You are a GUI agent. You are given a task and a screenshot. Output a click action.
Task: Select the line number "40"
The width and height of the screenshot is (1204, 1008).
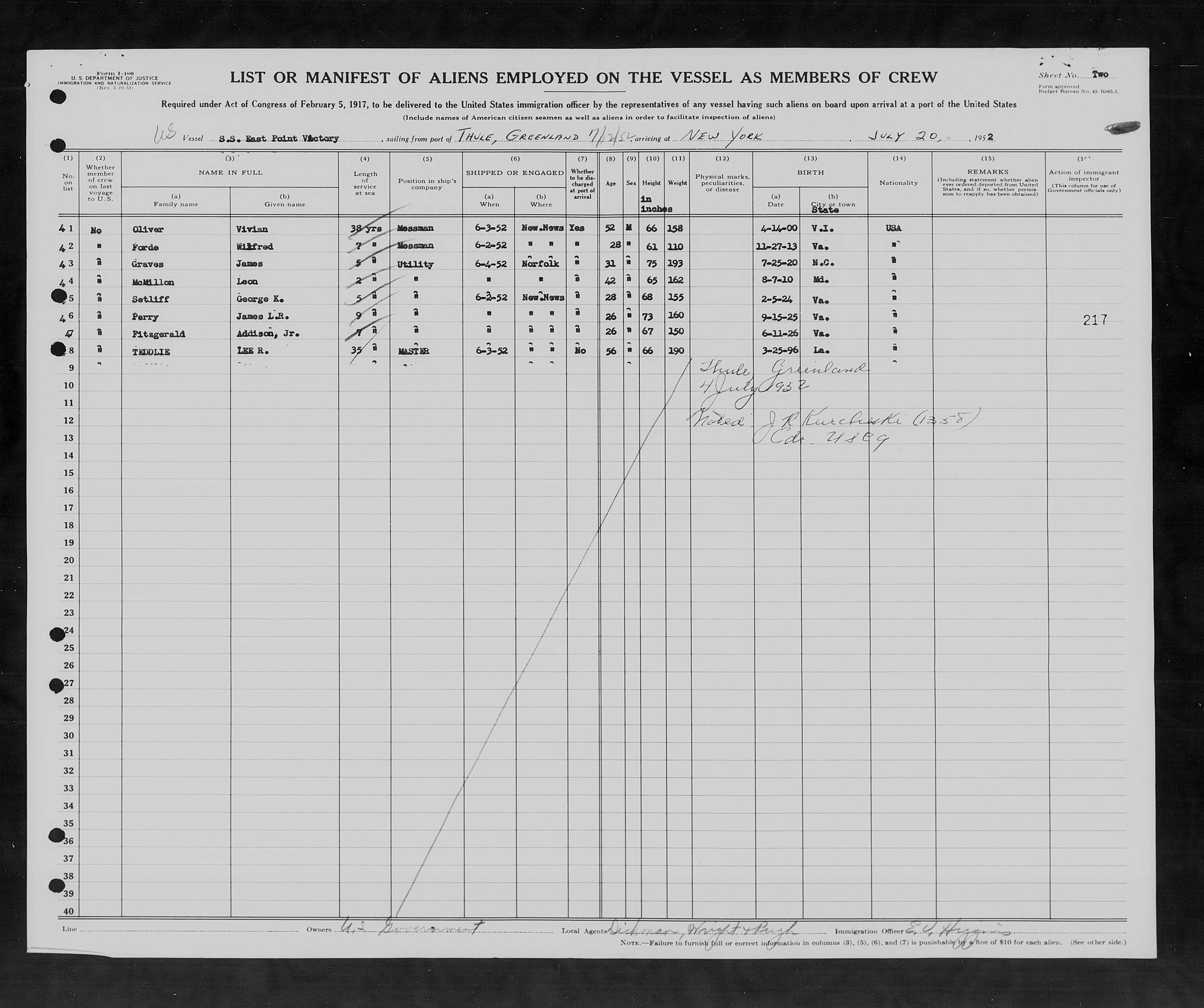69,911
